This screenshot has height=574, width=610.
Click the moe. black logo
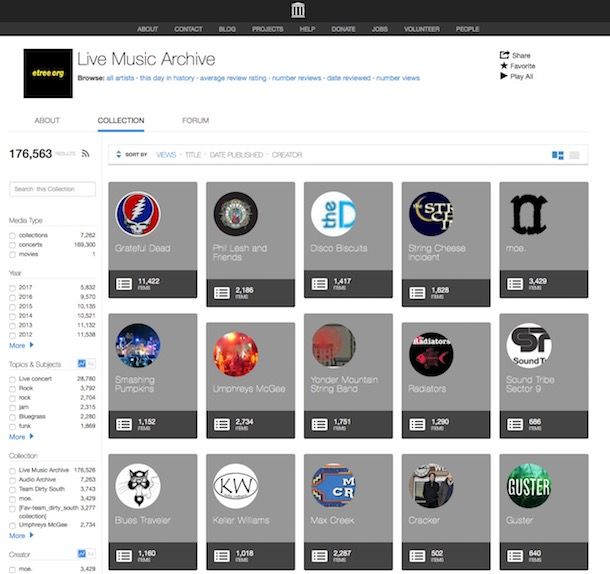tap(529, 215)
